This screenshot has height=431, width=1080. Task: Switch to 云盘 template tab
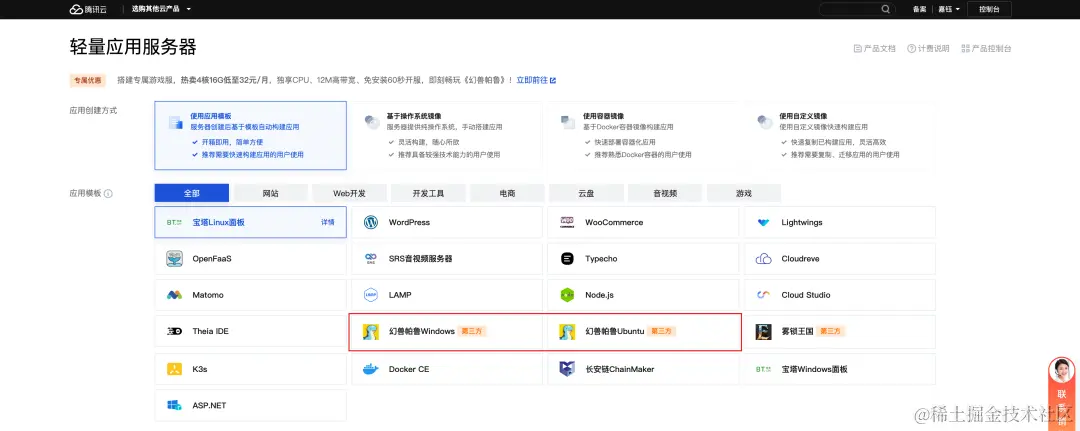click(x=586, y=193)
